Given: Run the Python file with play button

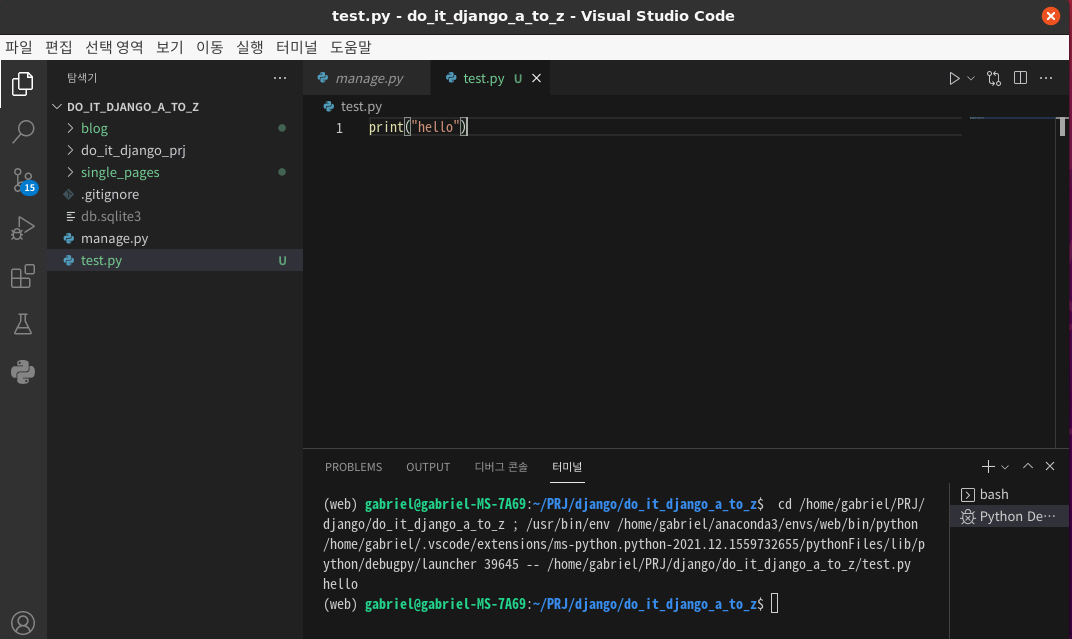Looking at the screenshot, I should (954, 79).
